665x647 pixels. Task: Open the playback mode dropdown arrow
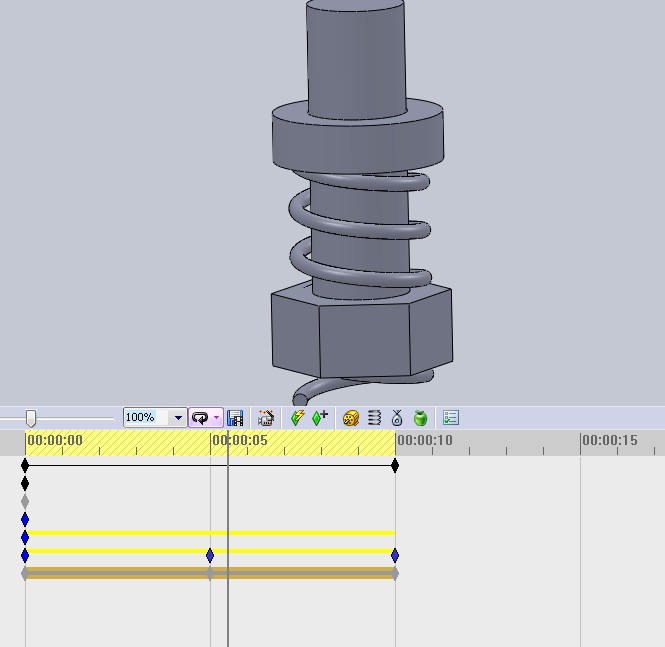click(217, 418)
